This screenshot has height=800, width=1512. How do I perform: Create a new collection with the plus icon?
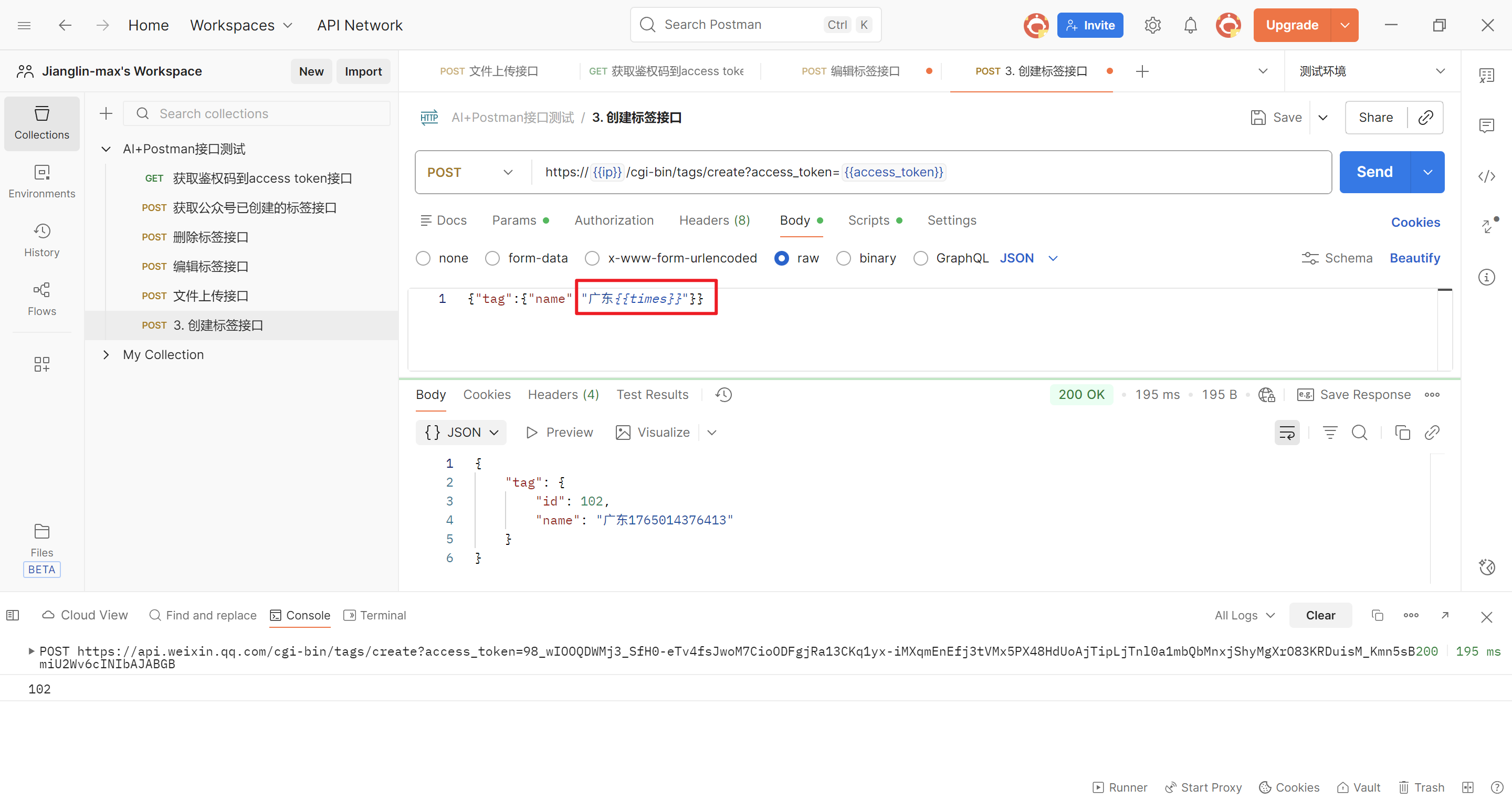pos(106,113)
